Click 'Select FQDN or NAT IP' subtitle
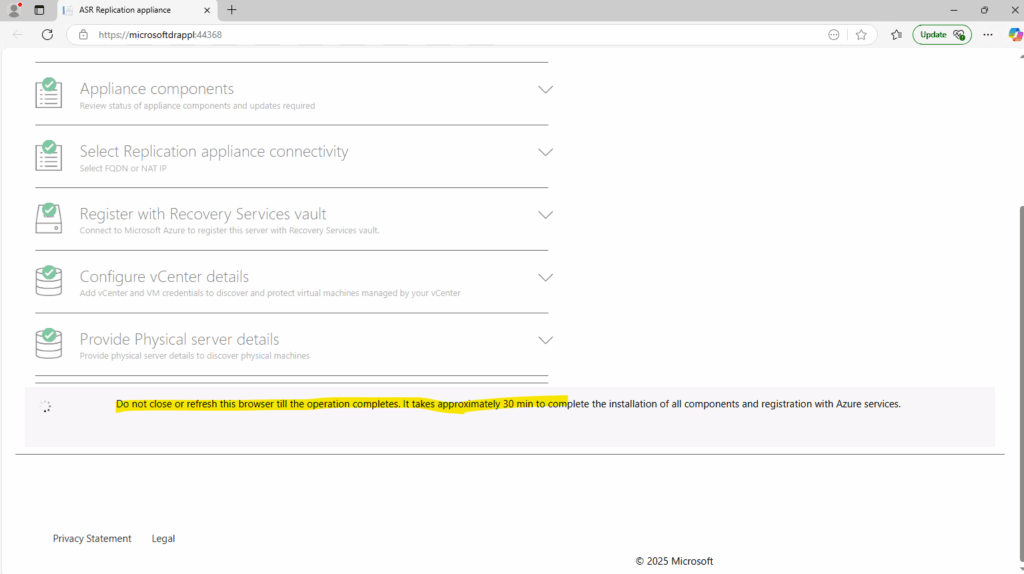Viewport: 1024px width, 574px height. point(123,168)
